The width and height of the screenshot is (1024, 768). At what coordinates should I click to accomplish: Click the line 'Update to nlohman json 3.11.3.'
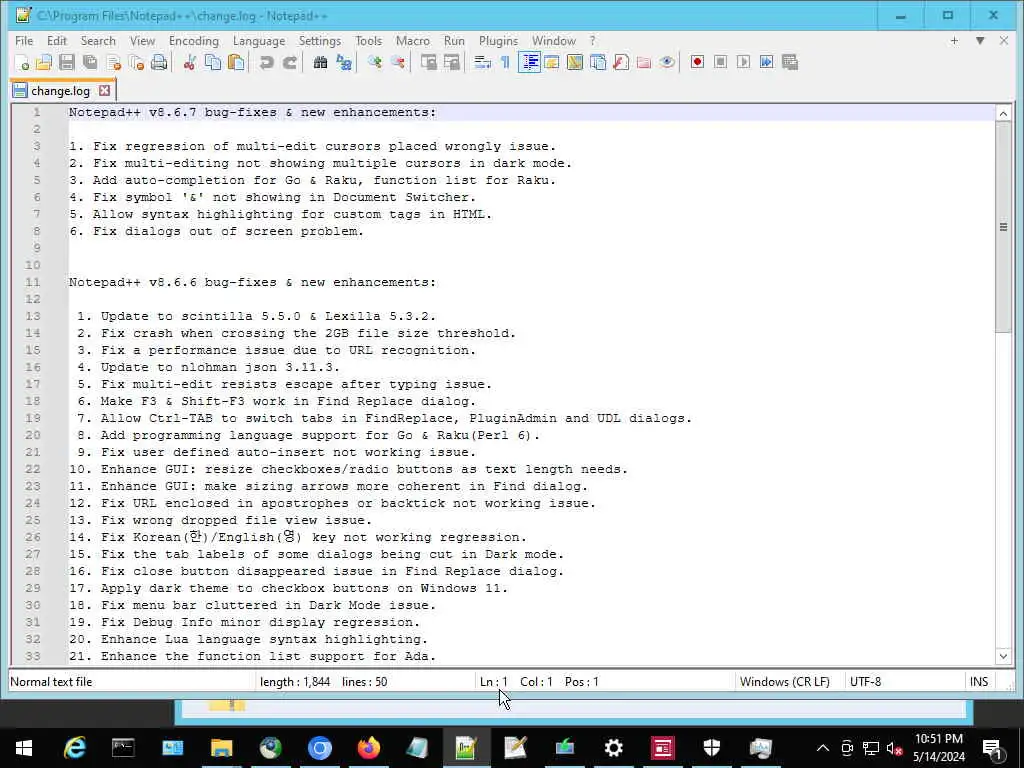point(220,367)
